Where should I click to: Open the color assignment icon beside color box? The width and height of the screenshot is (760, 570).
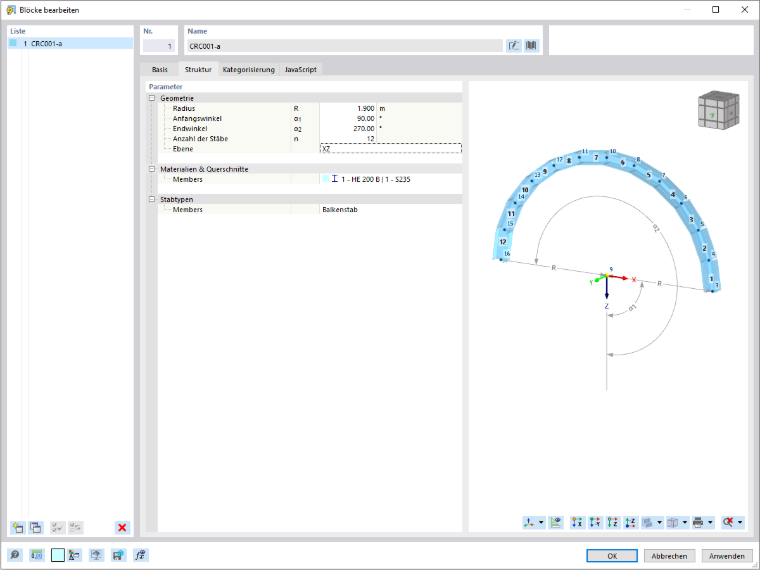[x=74, y=555]
